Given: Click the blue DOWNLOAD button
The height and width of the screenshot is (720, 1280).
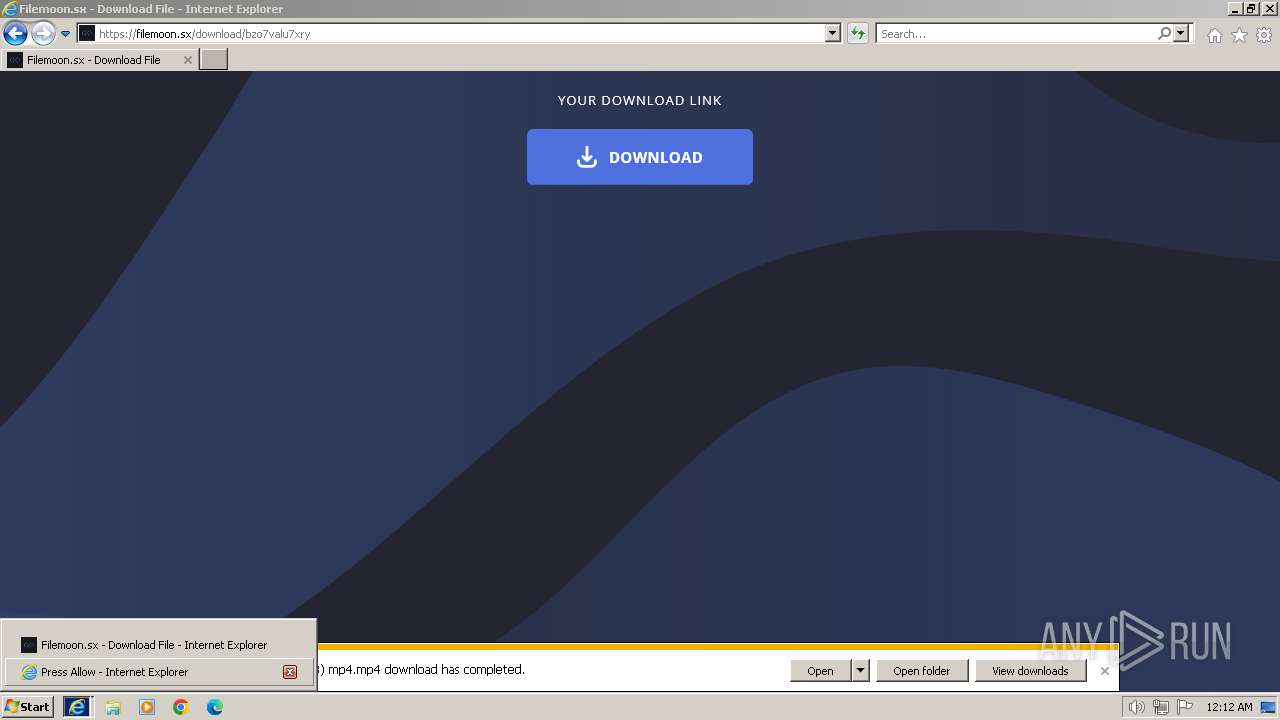Looking at the screenshot, I should [x=640, y=157].
